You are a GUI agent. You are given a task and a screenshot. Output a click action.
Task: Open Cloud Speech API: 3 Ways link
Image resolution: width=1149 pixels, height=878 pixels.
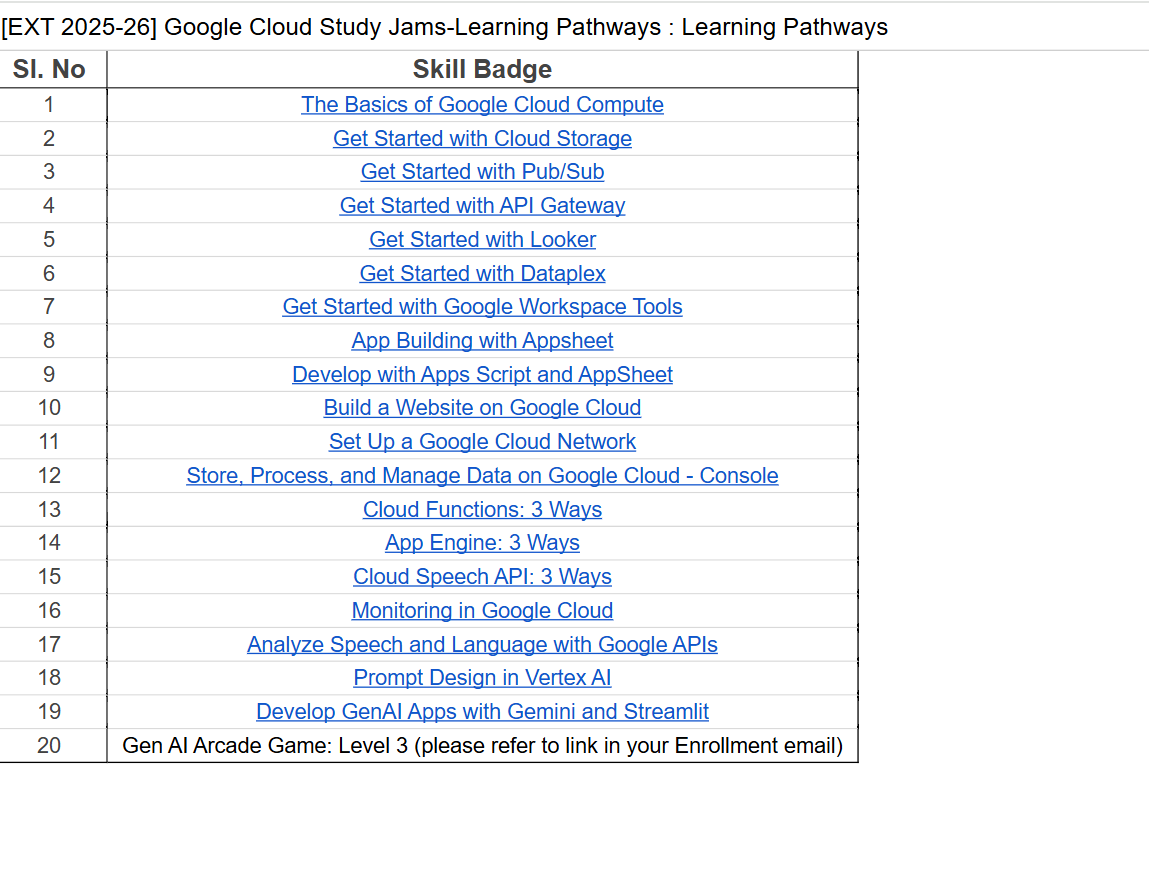point(483,576)
